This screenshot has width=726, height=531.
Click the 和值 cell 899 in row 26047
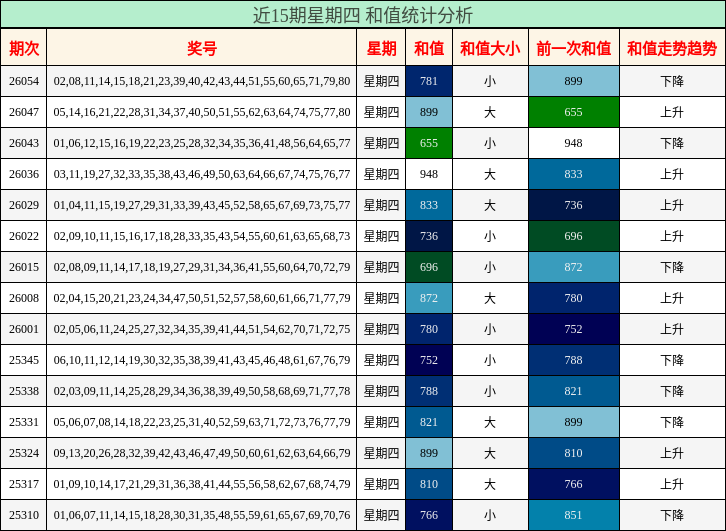429,112
